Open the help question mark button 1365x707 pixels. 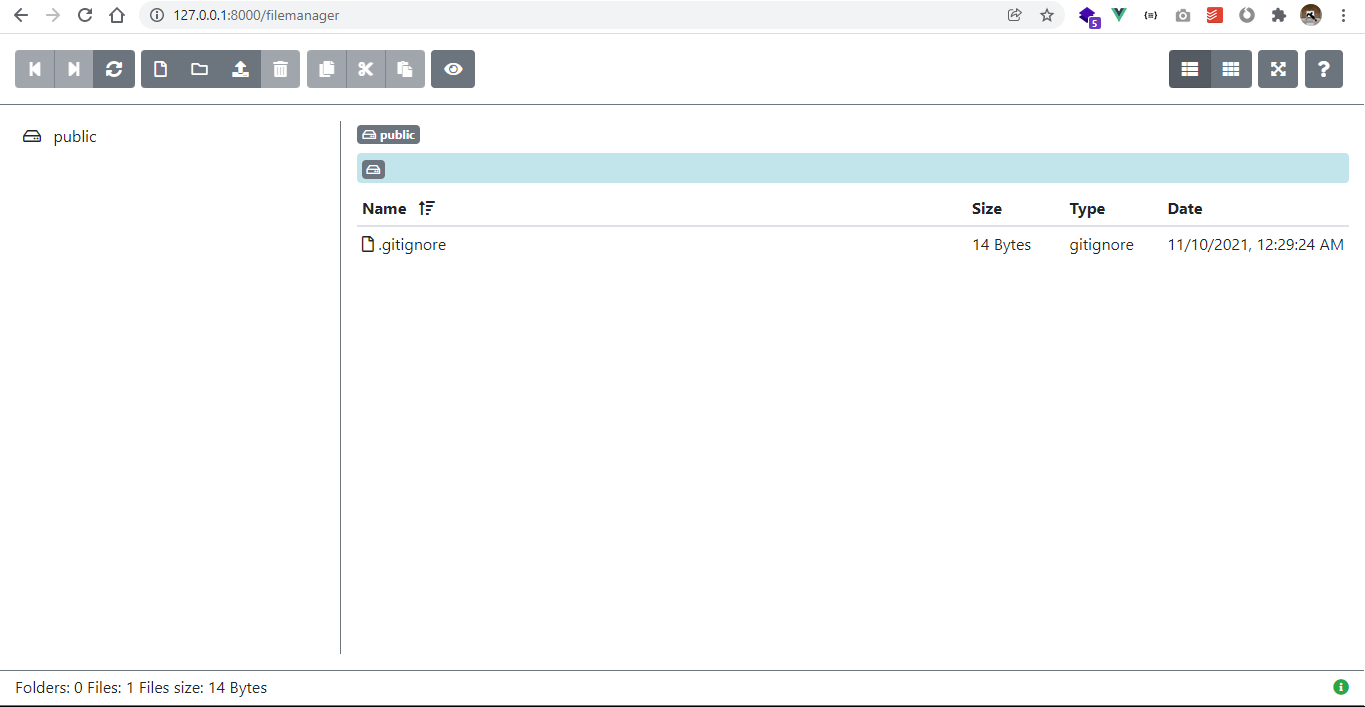click(1323, 69)
